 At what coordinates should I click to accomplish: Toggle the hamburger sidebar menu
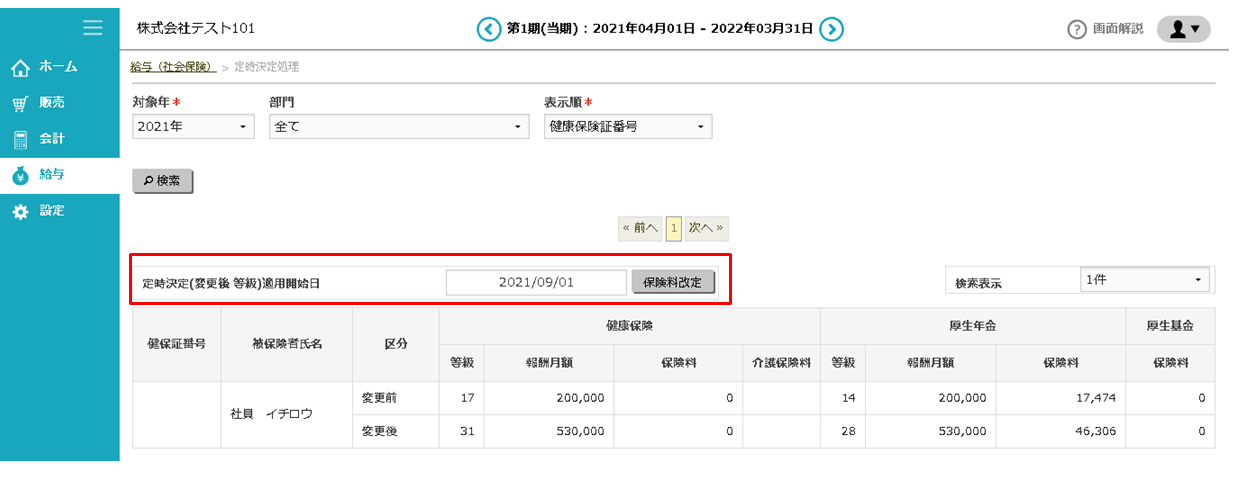[93, 28]
